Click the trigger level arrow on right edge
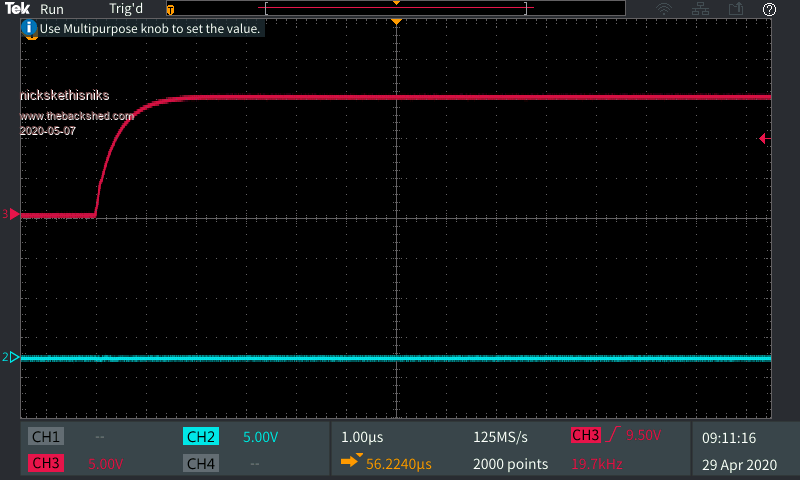The image size is (800, 480). pyautogui.click(x=764, y=138)
